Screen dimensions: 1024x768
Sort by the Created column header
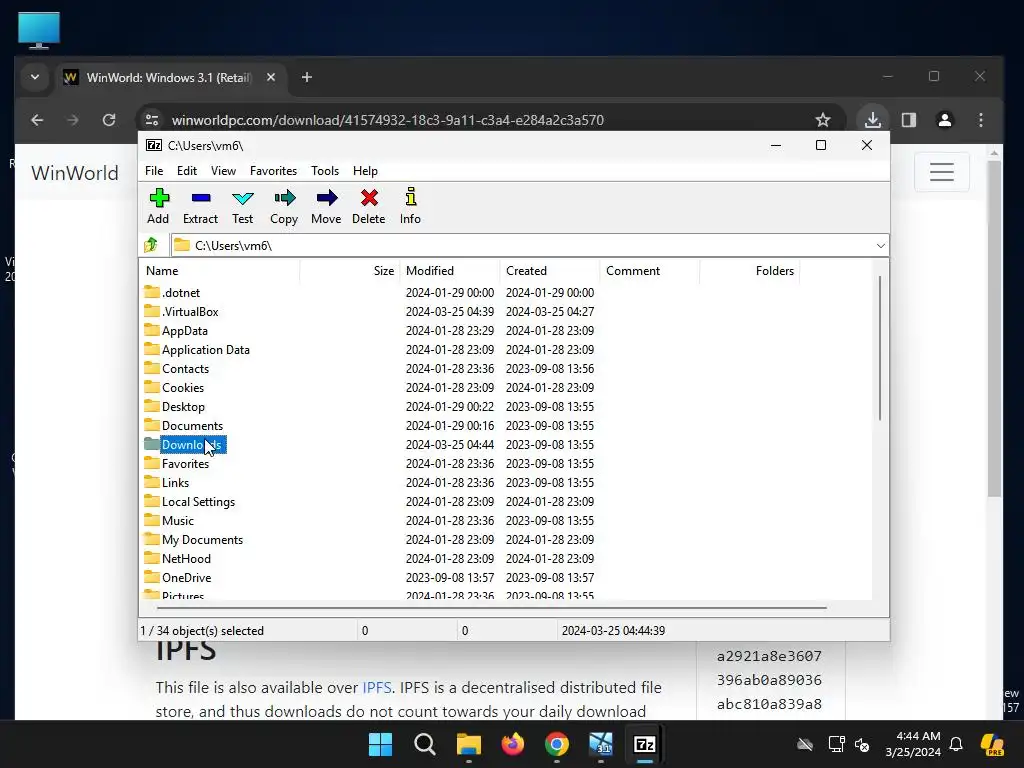click(550, 270)
